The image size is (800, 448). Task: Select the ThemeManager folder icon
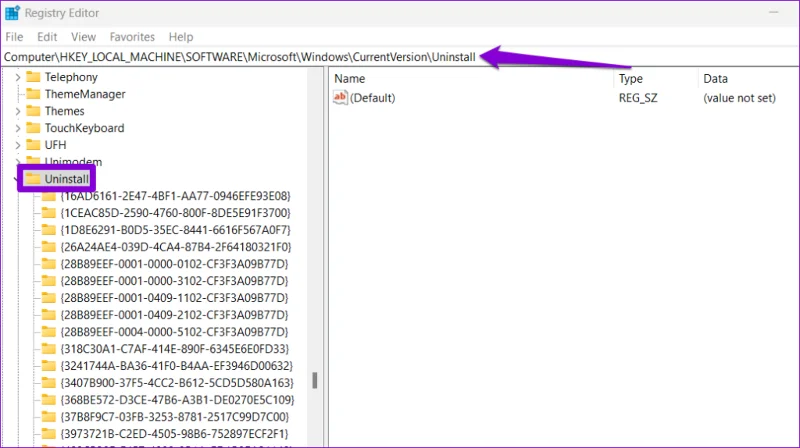click(33, 93)
